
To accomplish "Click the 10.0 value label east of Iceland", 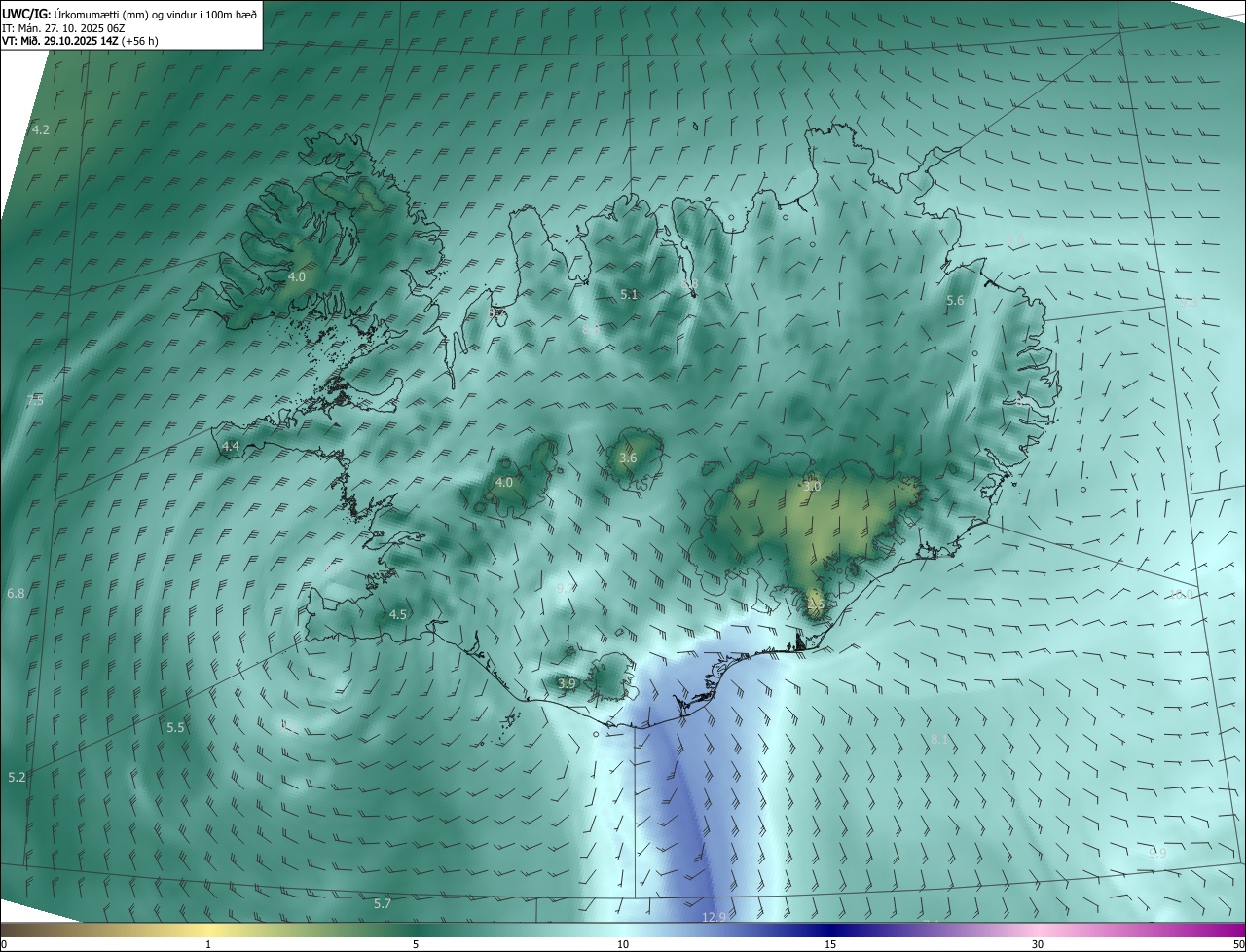I will (1182, 594).
